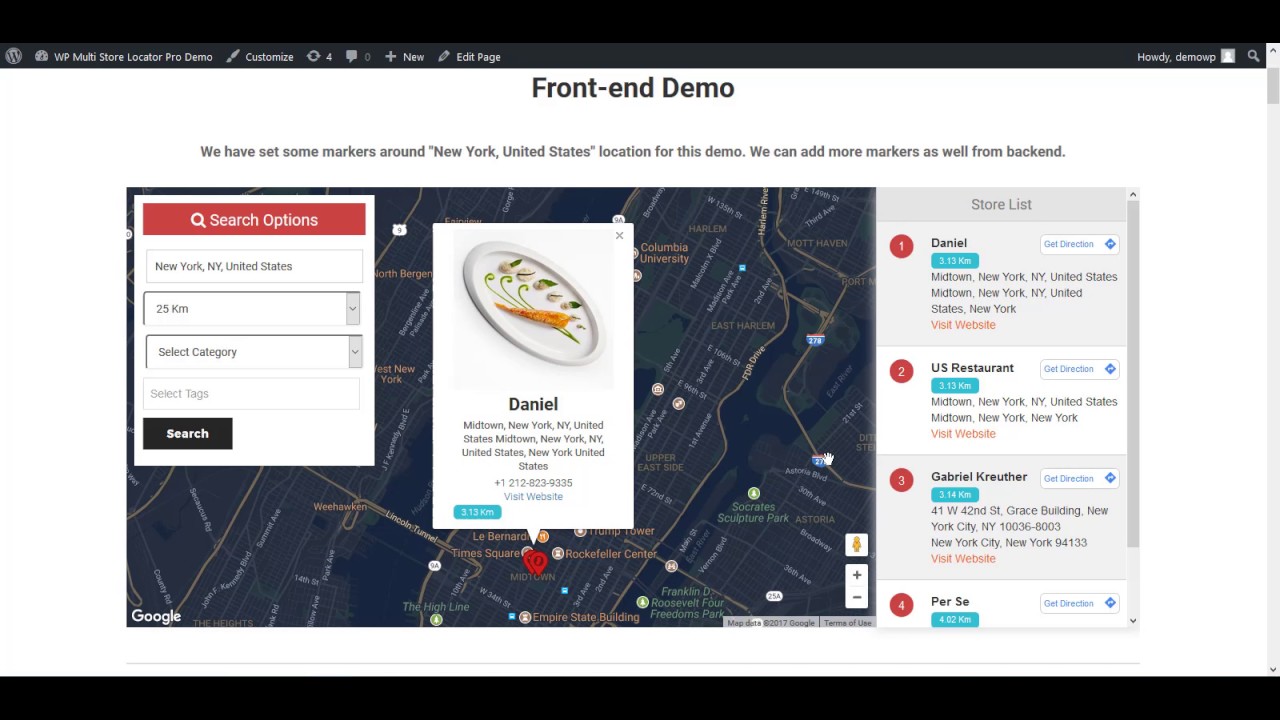Click the Google logo on the map
1280x720 pixels.
pos(156,617)
